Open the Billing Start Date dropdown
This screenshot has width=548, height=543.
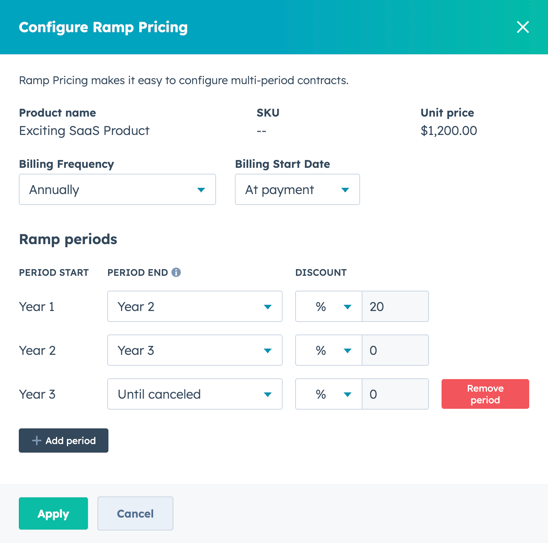(x=297, y=189)
